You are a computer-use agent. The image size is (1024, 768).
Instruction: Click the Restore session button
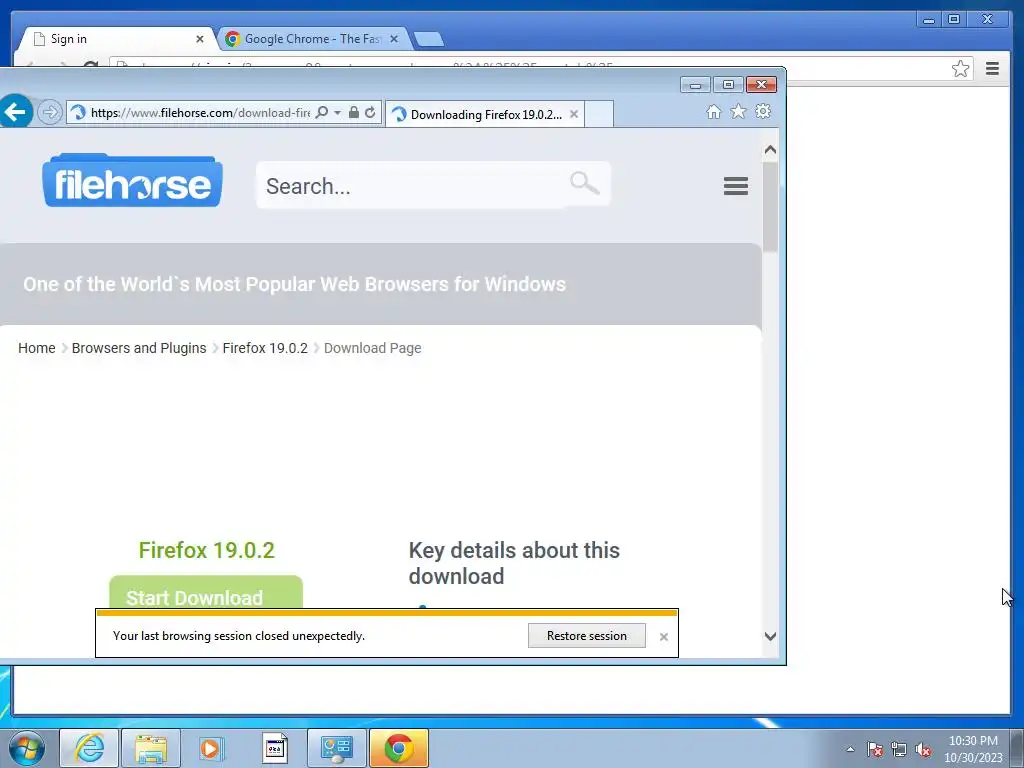click(586, 635)
